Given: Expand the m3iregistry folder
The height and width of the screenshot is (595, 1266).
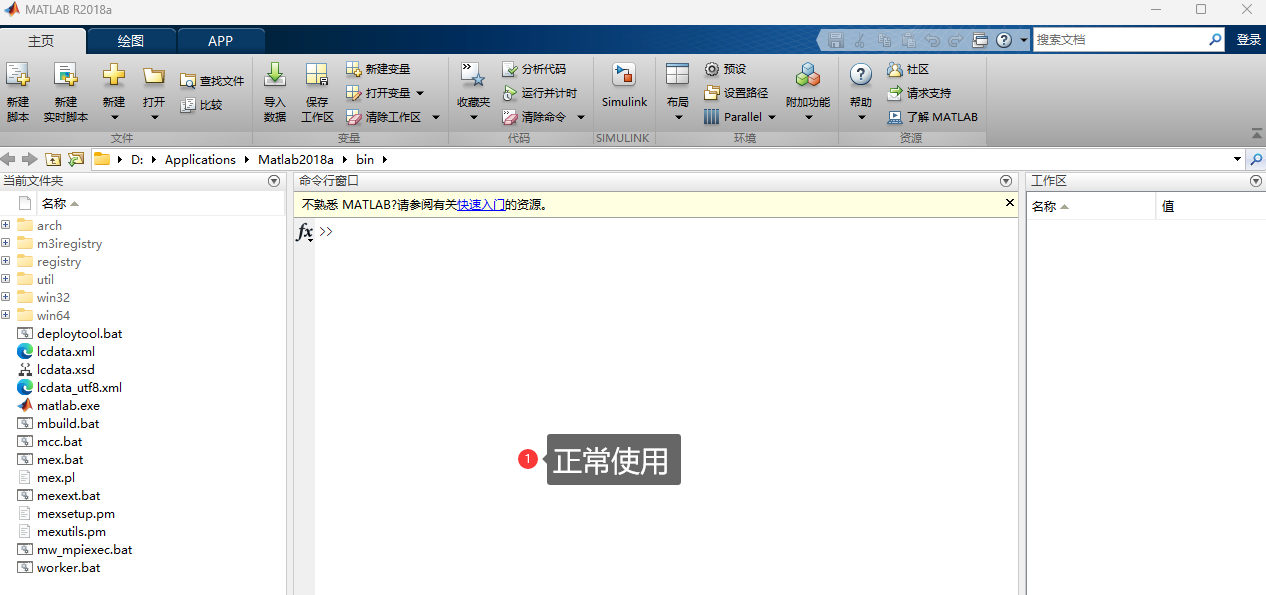Looking at the screenshot, I should point(6,243).
